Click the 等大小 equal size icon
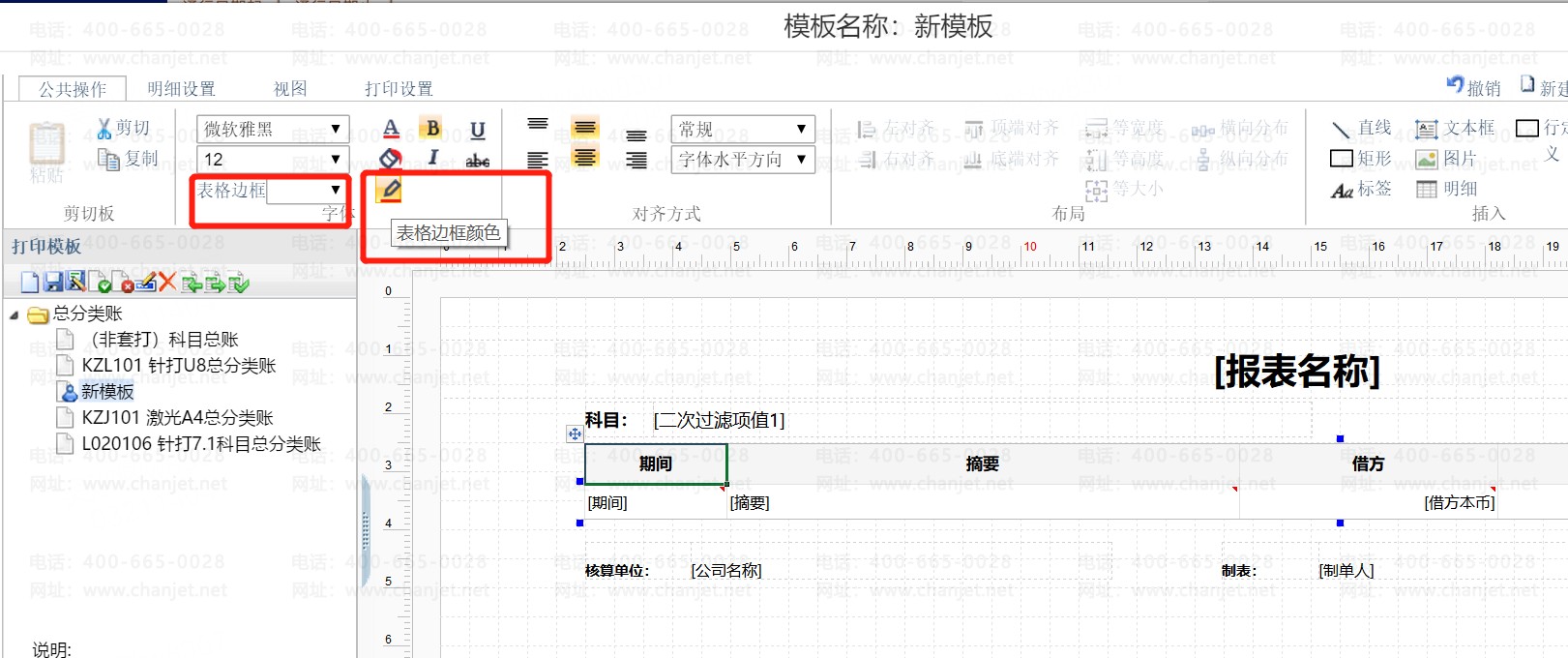The image size is (1568, 658). click(x=1096, y=190)
